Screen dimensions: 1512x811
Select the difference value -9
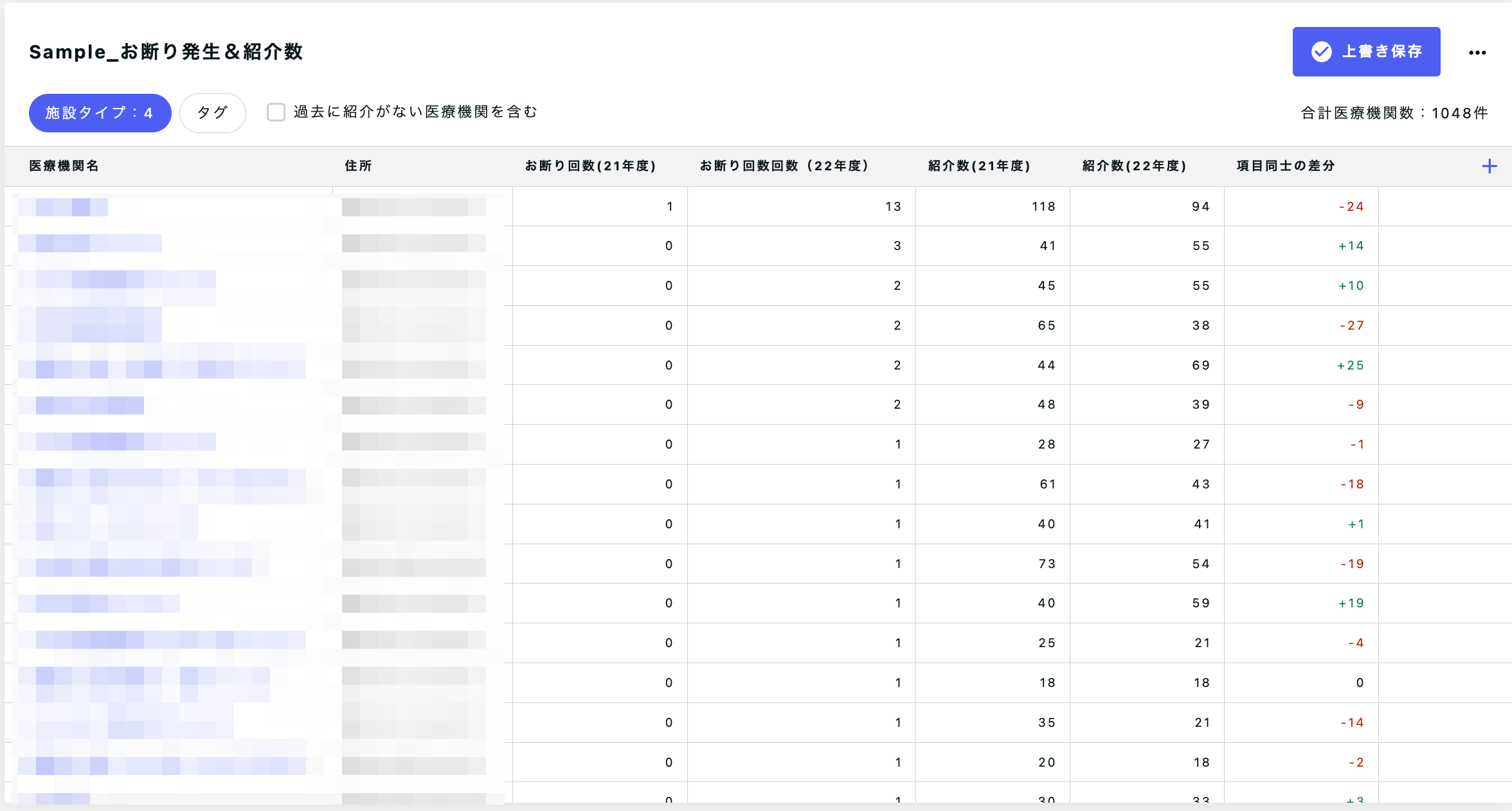pos(1356,404)
